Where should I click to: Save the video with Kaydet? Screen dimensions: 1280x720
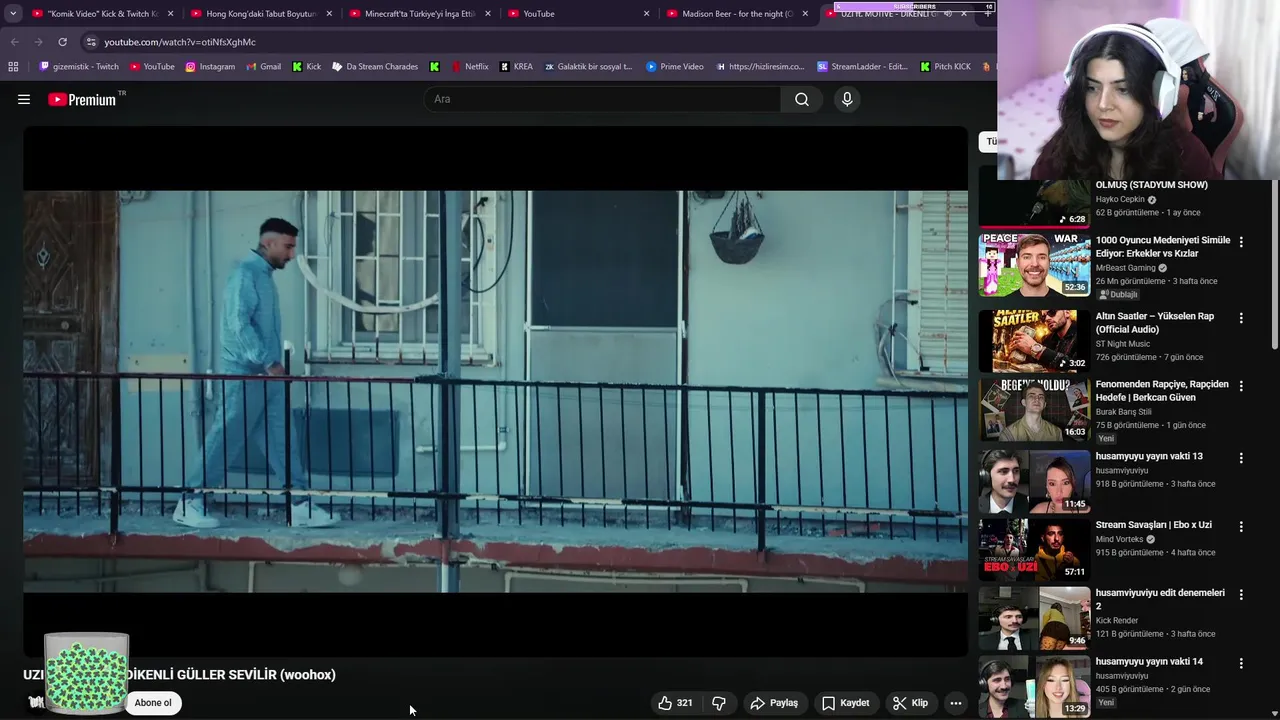[x=845, y=703]
